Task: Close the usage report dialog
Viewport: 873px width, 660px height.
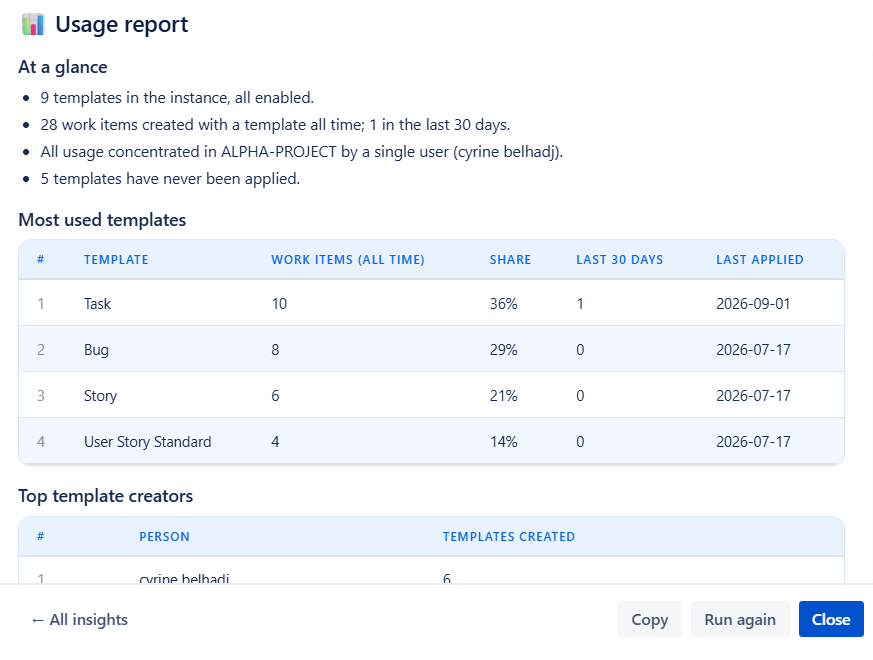Action: (831, 619)
